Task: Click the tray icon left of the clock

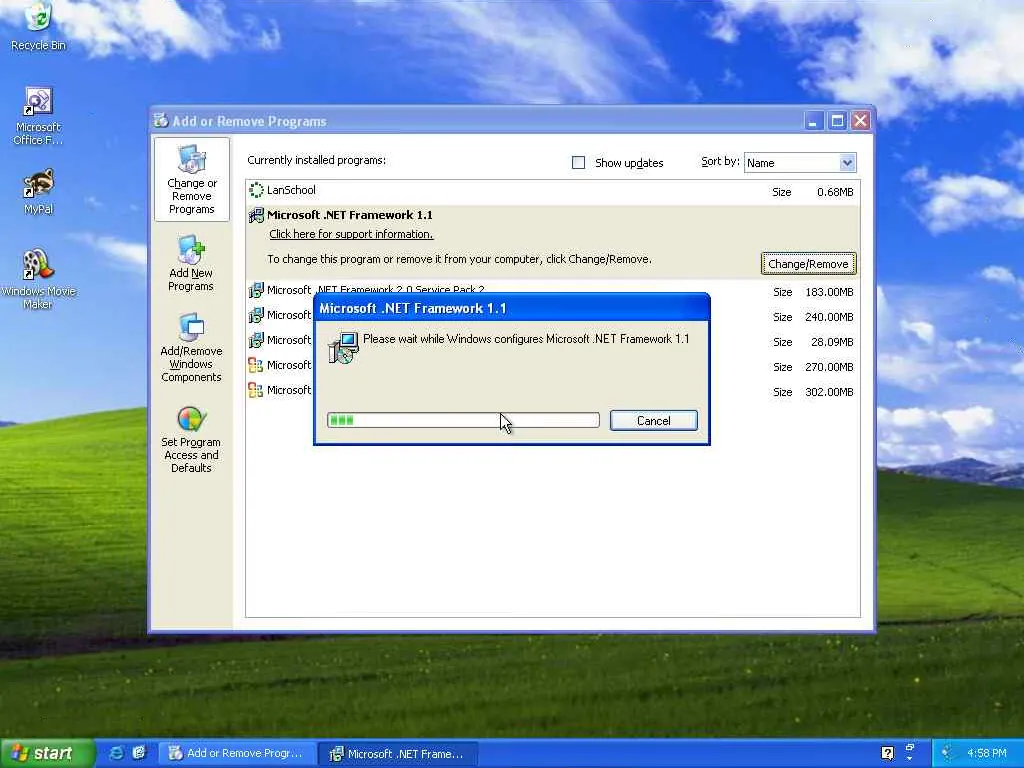Action: point(948,753)
